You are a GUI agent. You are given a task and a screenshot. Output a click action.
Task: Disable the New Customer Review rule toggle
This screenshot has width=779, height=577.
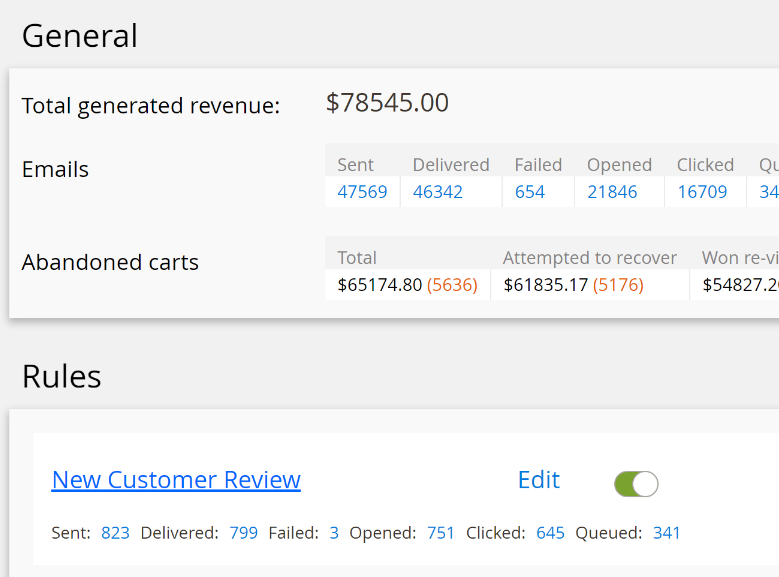[636, 484]
